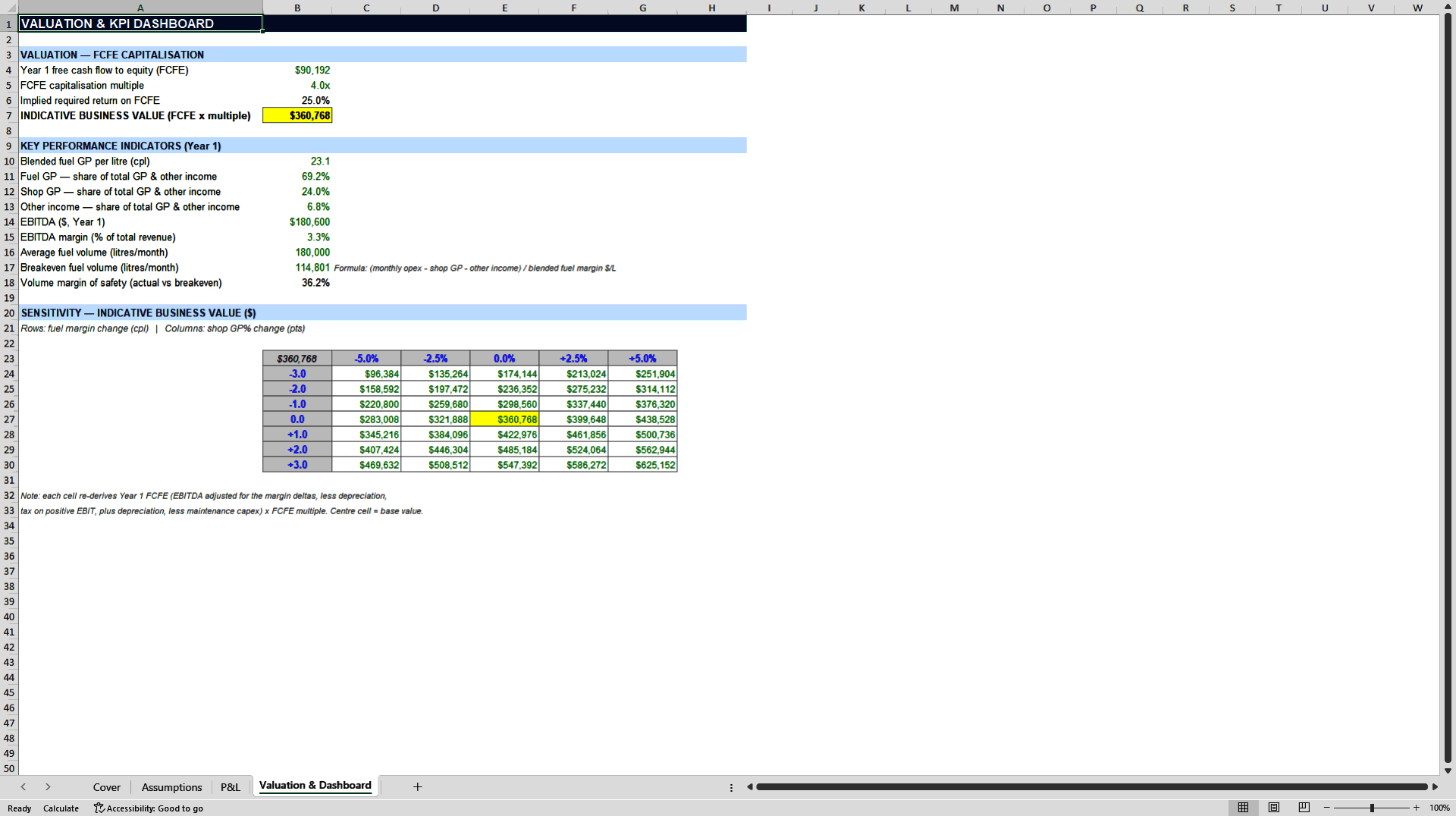Select sensitivity value $422,976
Screen dimensions: 1456x816
coord(504,434)
